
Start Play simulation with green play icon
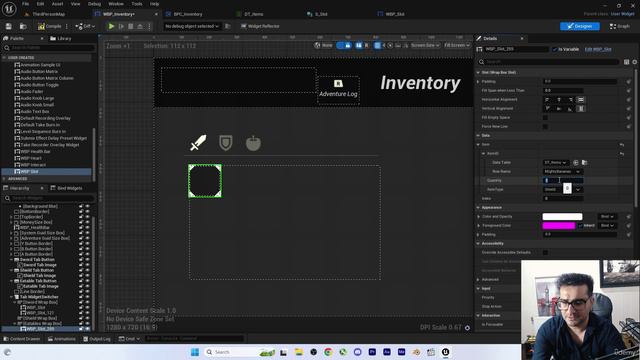pos(111,26)
